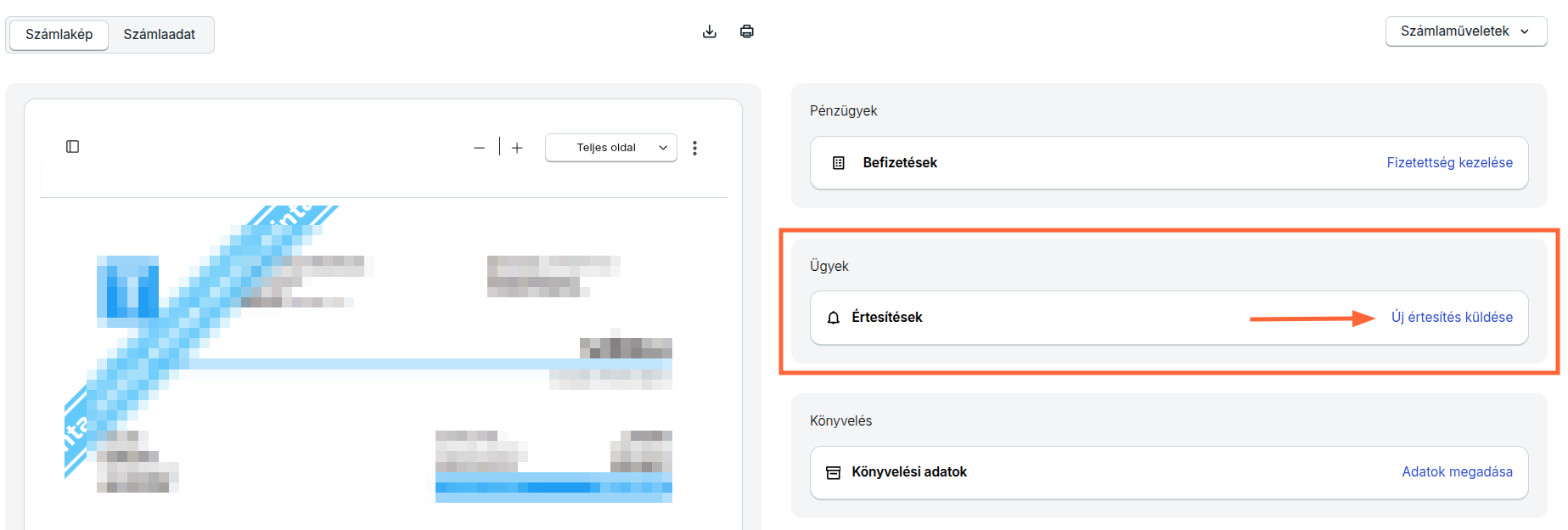Image resolution: width=1568 pixels, height=530 pixels.
Task: Select the Befizetések row label
Action: 900,162
